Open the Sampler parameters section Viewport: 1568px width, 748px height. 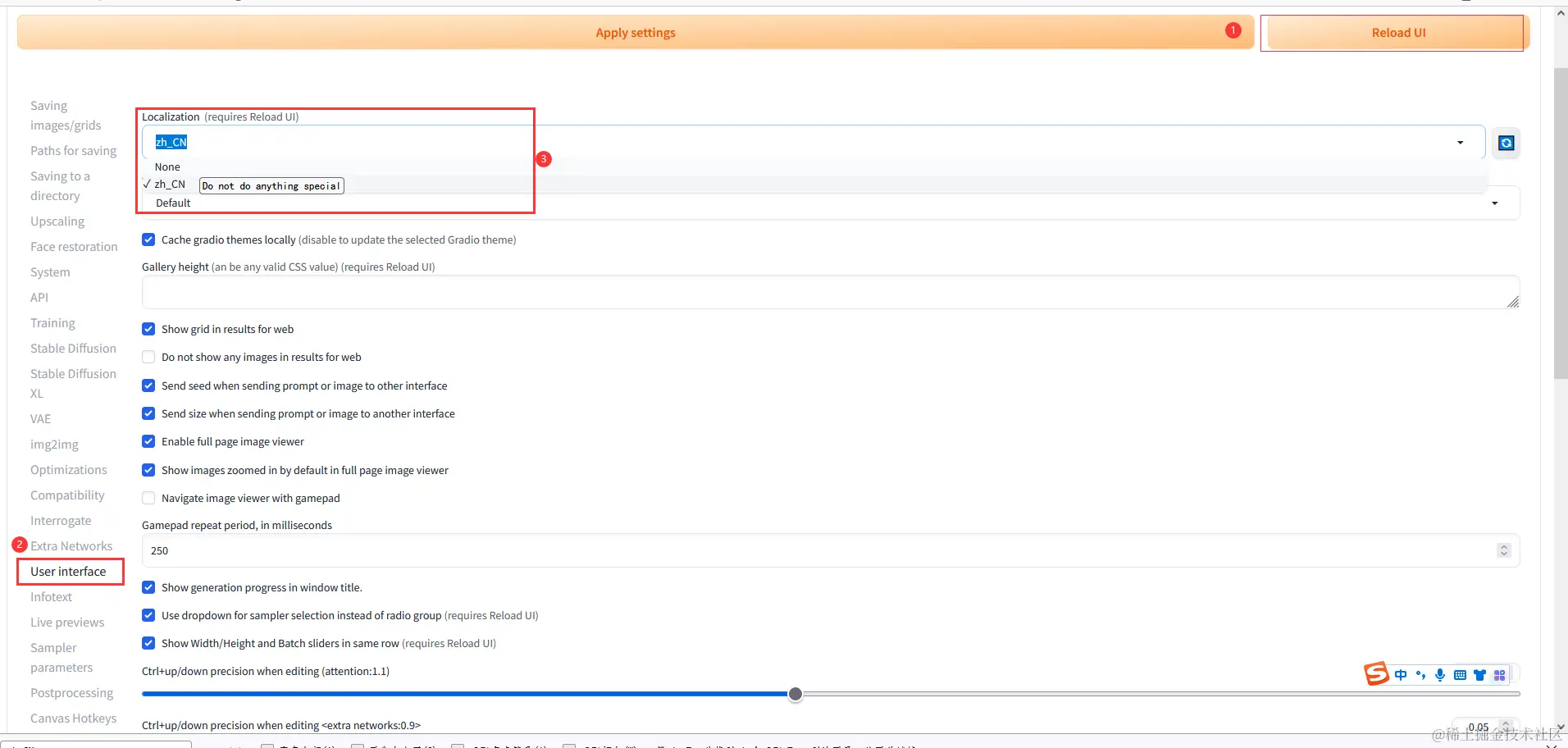62,658
